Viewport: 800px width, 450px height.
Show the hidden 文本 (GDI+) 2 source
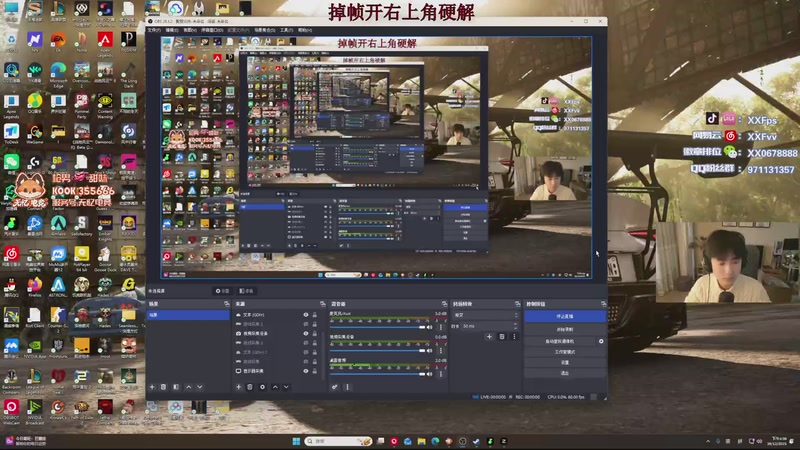[x=306, y=352]
